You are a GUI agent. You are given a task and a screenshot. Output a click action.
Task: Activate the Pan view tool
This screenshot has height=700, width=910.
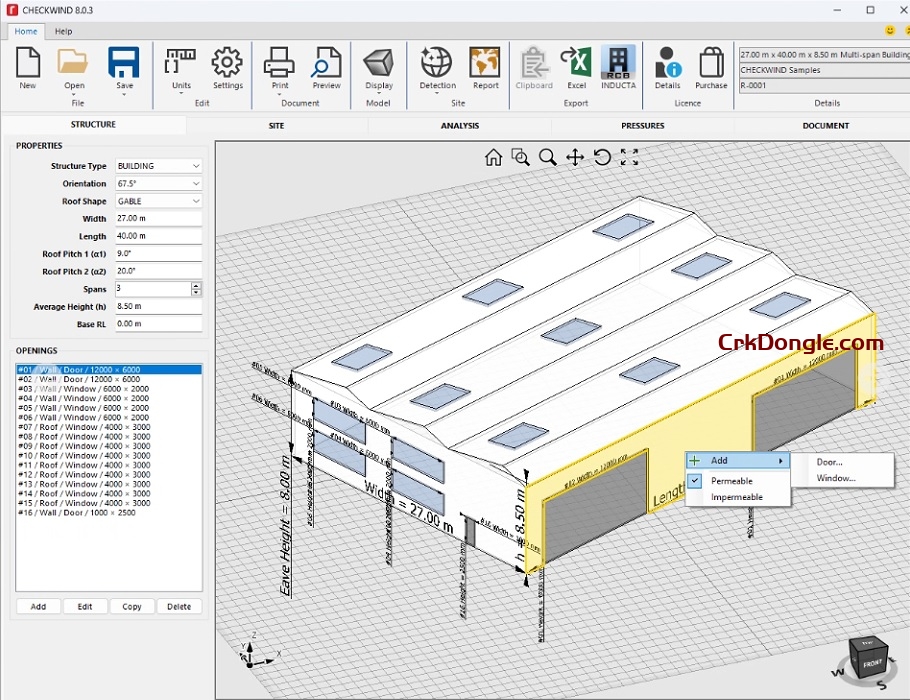(x=574, y=157)
